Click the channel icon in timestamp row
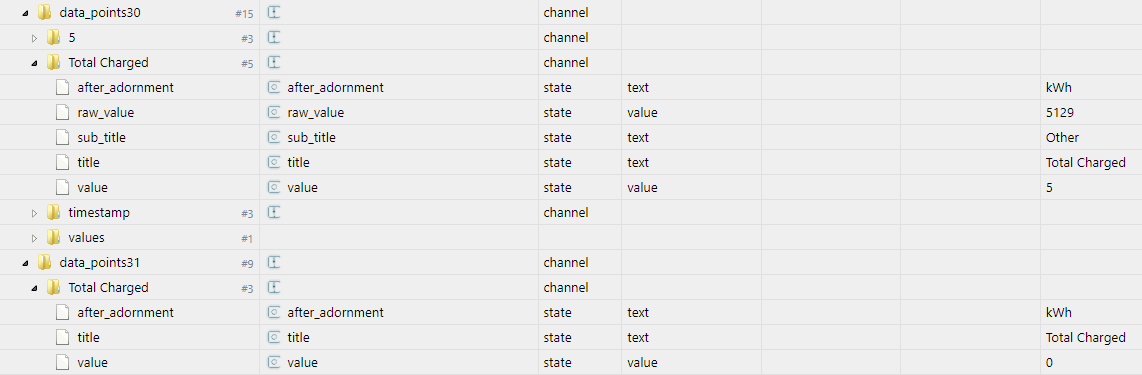 tap(275, 213)
